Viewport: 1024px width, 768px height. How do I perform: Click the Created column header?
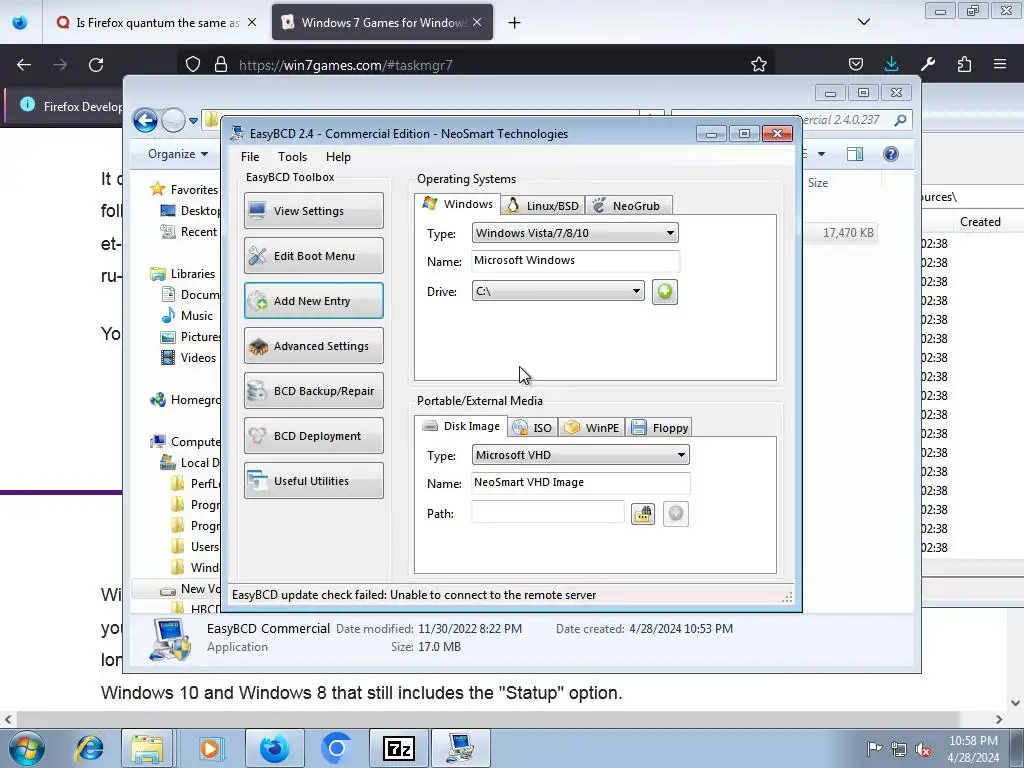point(980,222)
